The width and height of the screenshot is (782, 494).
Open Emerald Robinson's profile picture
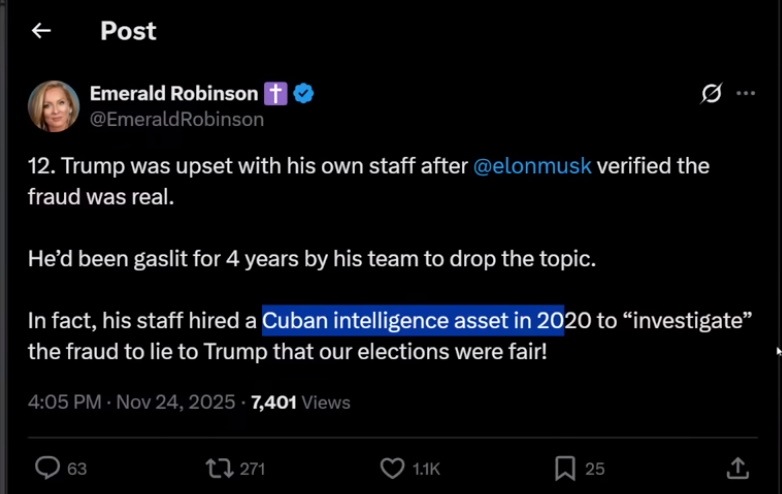click(54, 106)
